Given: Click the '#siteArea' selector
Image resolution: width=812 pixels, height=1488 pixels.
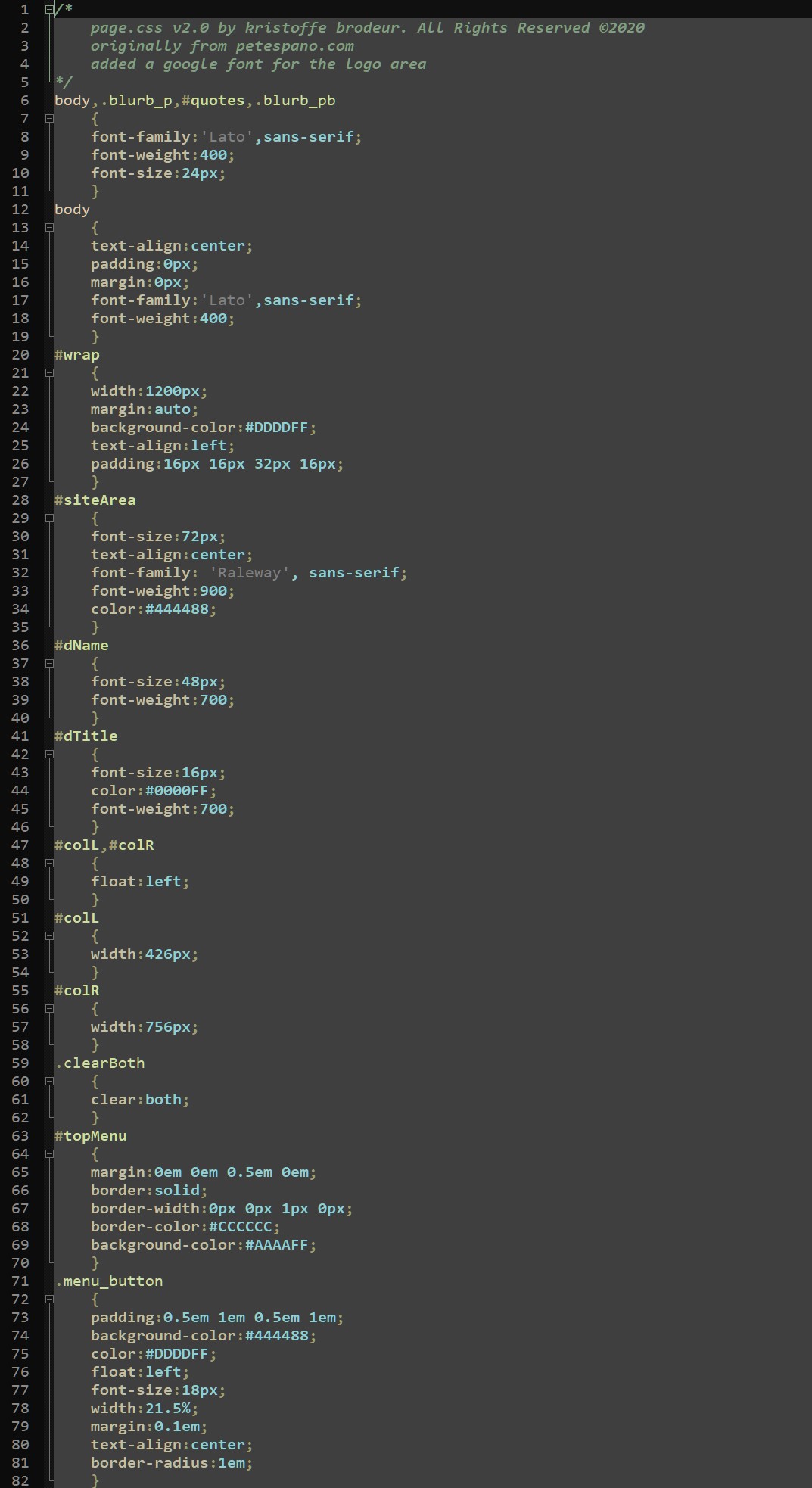Looking at the screenshot, I should click(95, 500).
